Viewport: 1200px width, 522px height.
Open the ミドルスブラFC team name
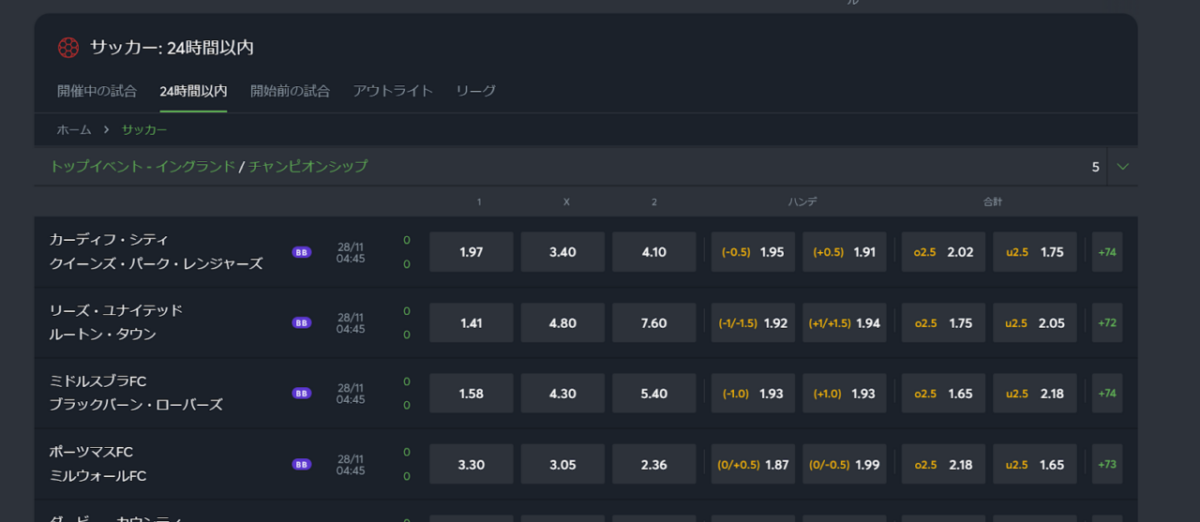(x=98, y=382)
